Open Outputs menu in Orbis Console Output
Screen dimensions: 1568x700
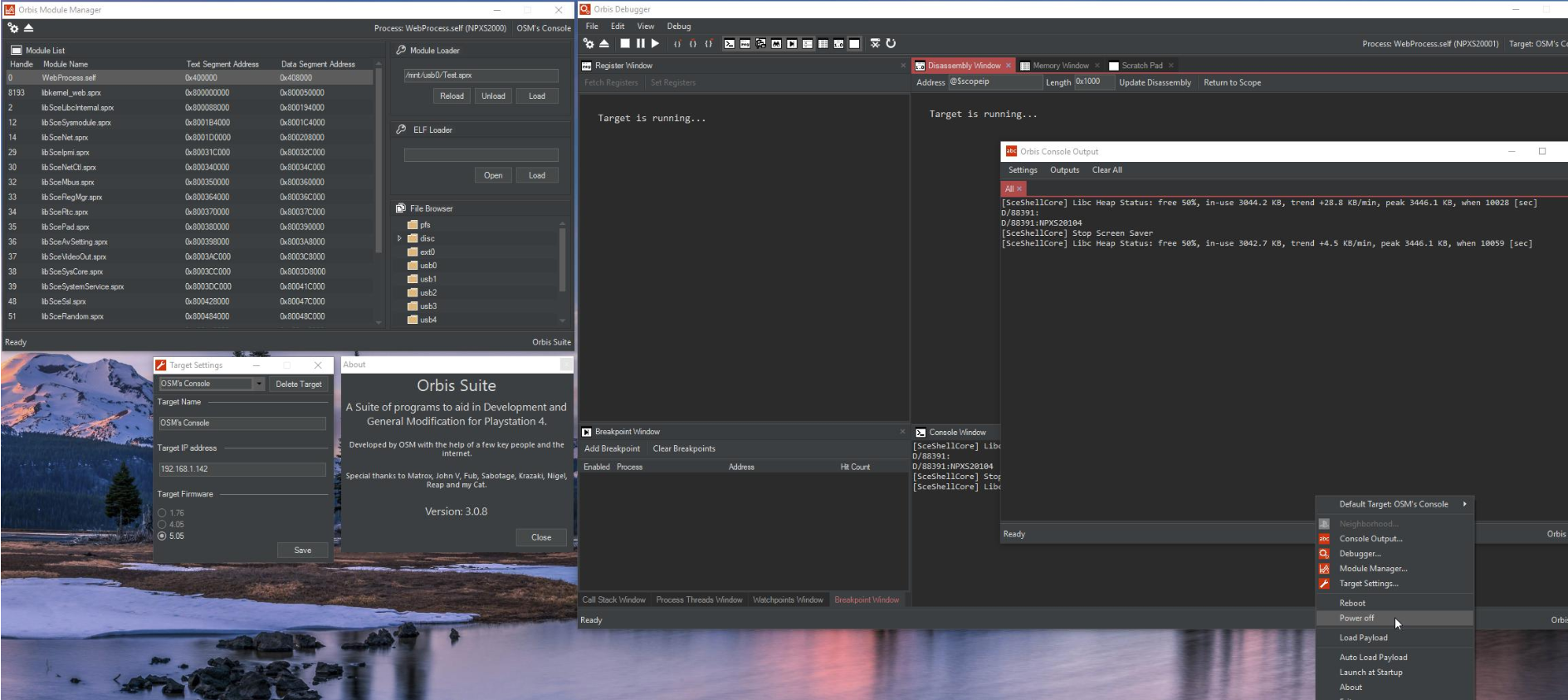click(1065, 170)
